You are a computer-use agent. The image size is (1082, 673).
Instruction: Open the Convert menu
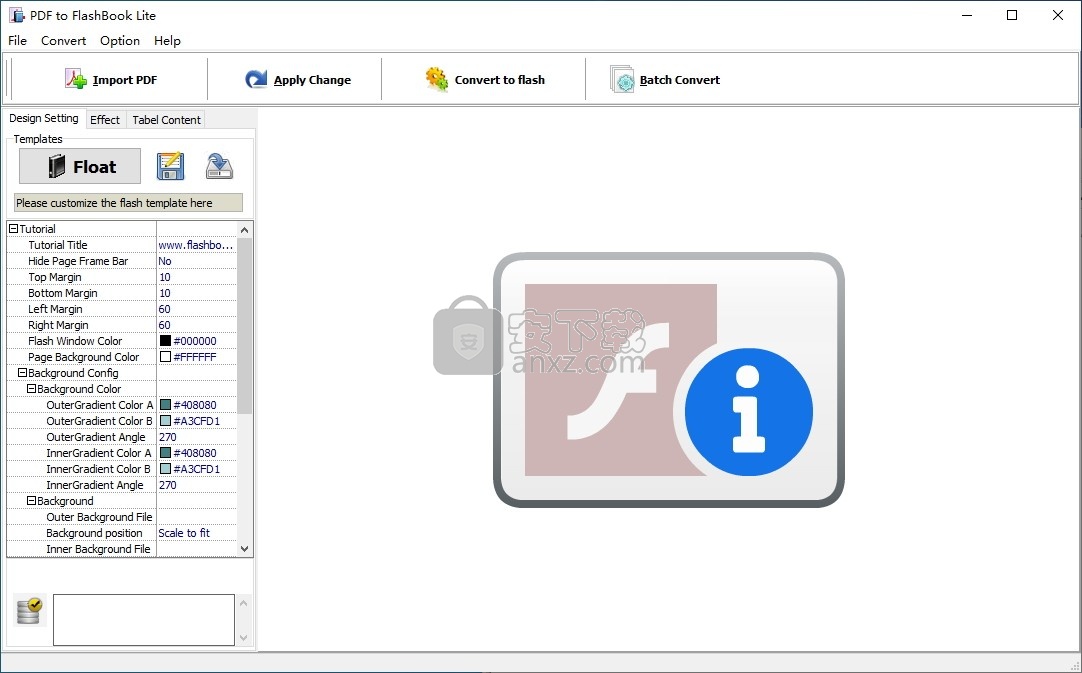tap(63, 41)
